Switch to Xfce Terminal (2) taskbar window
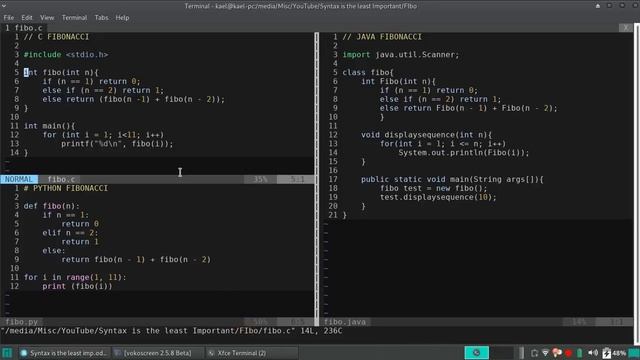This screenshot has width=640, height=360. [251, 353]
